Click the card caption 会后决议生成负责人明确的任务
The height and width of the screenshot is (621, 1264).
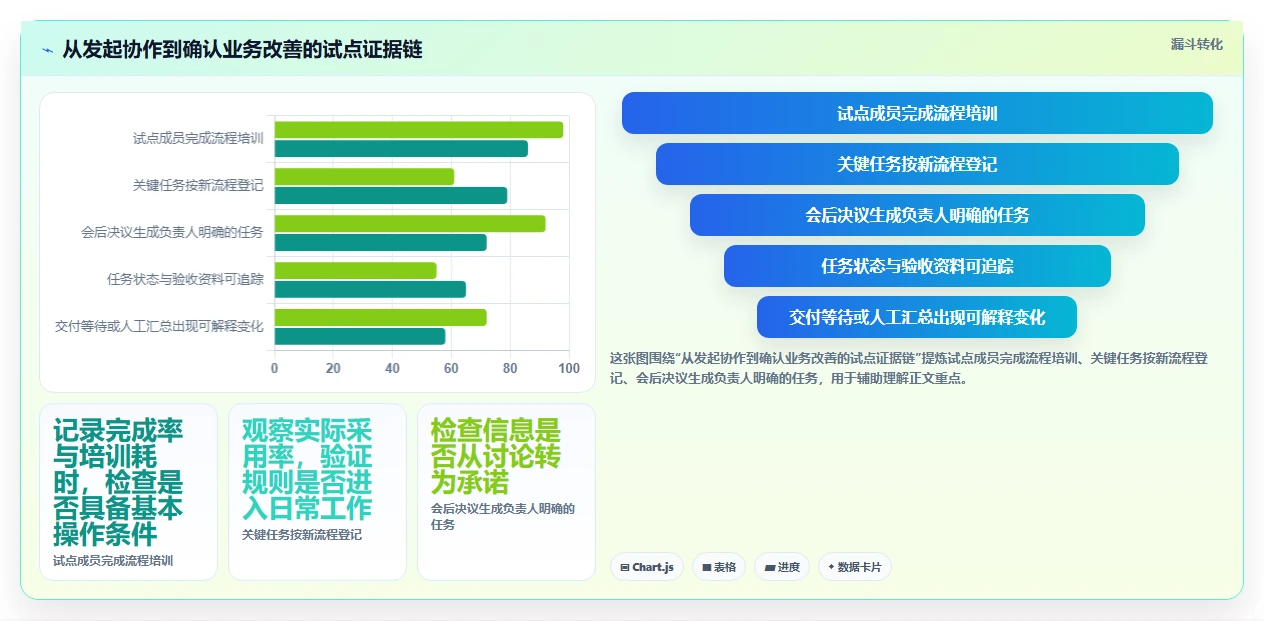coord(503,516)
